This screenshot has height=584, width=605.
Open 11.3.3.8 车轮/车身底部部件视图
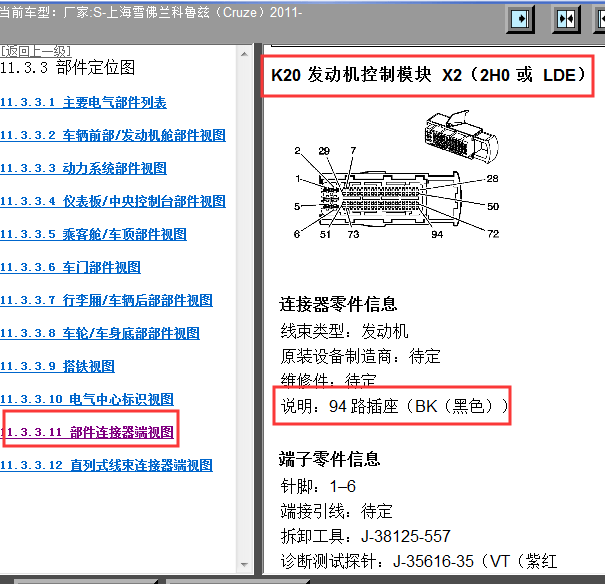[100, 333]
